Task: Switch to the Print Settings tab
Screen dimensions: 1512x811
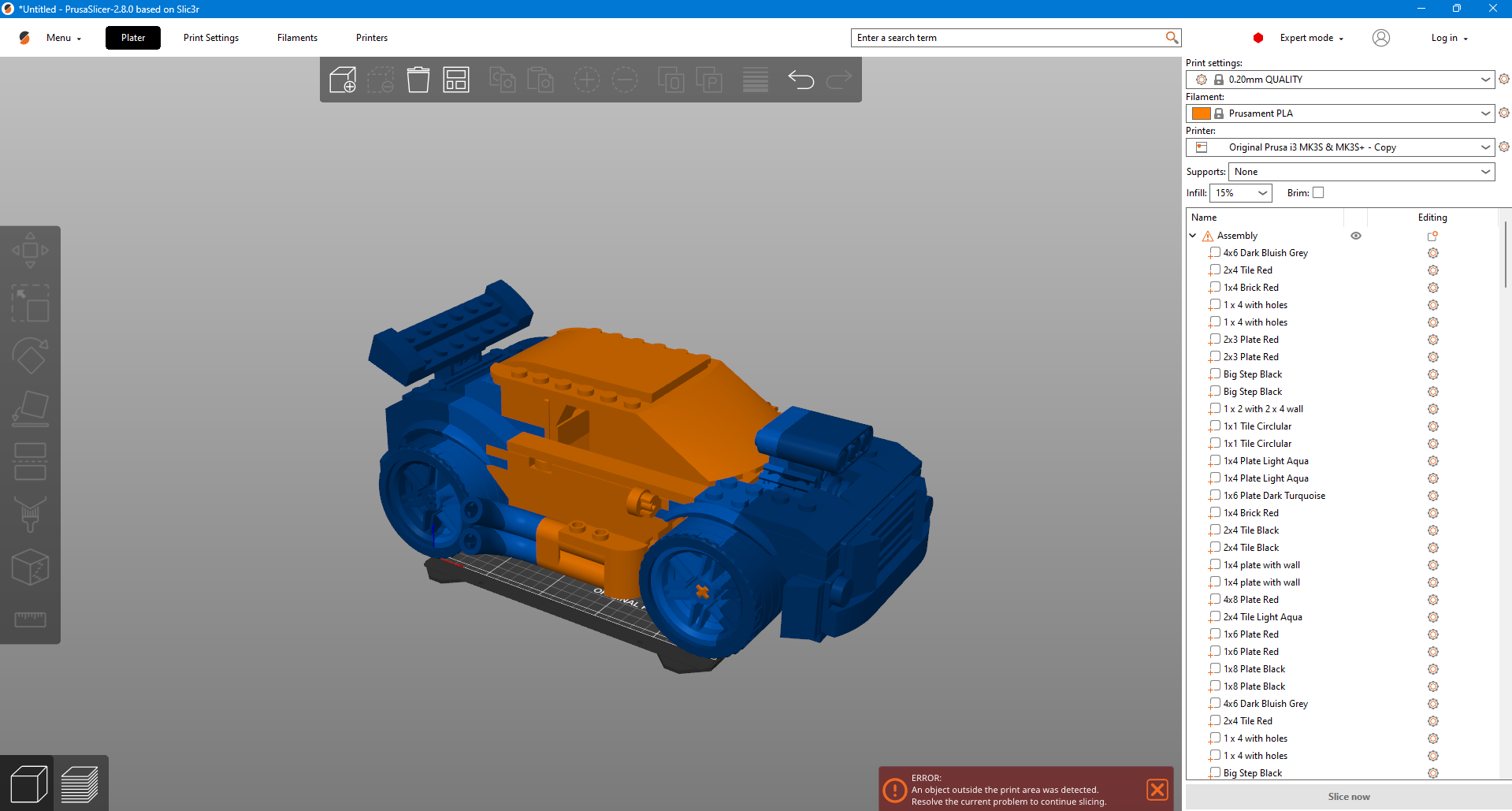Action: tap(211, 38)
